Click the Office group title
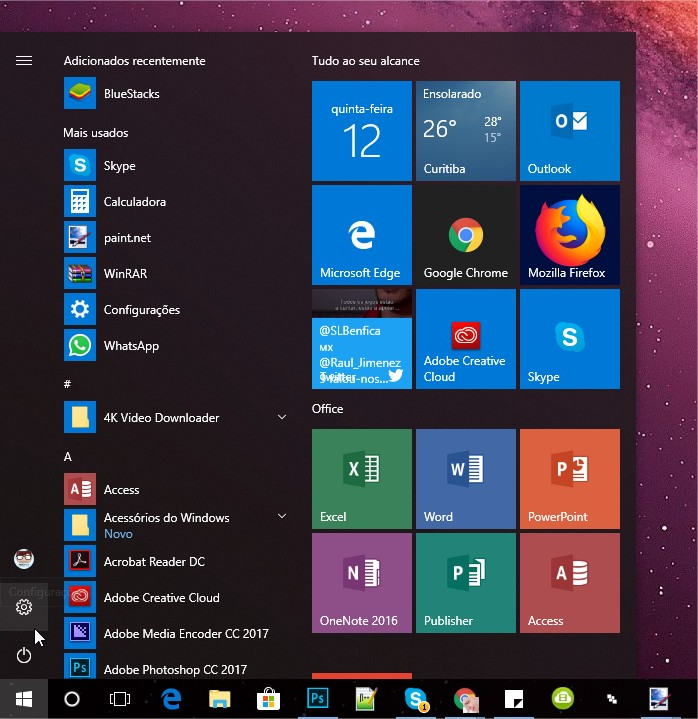The image size is (698, 719). pos(327,409)
